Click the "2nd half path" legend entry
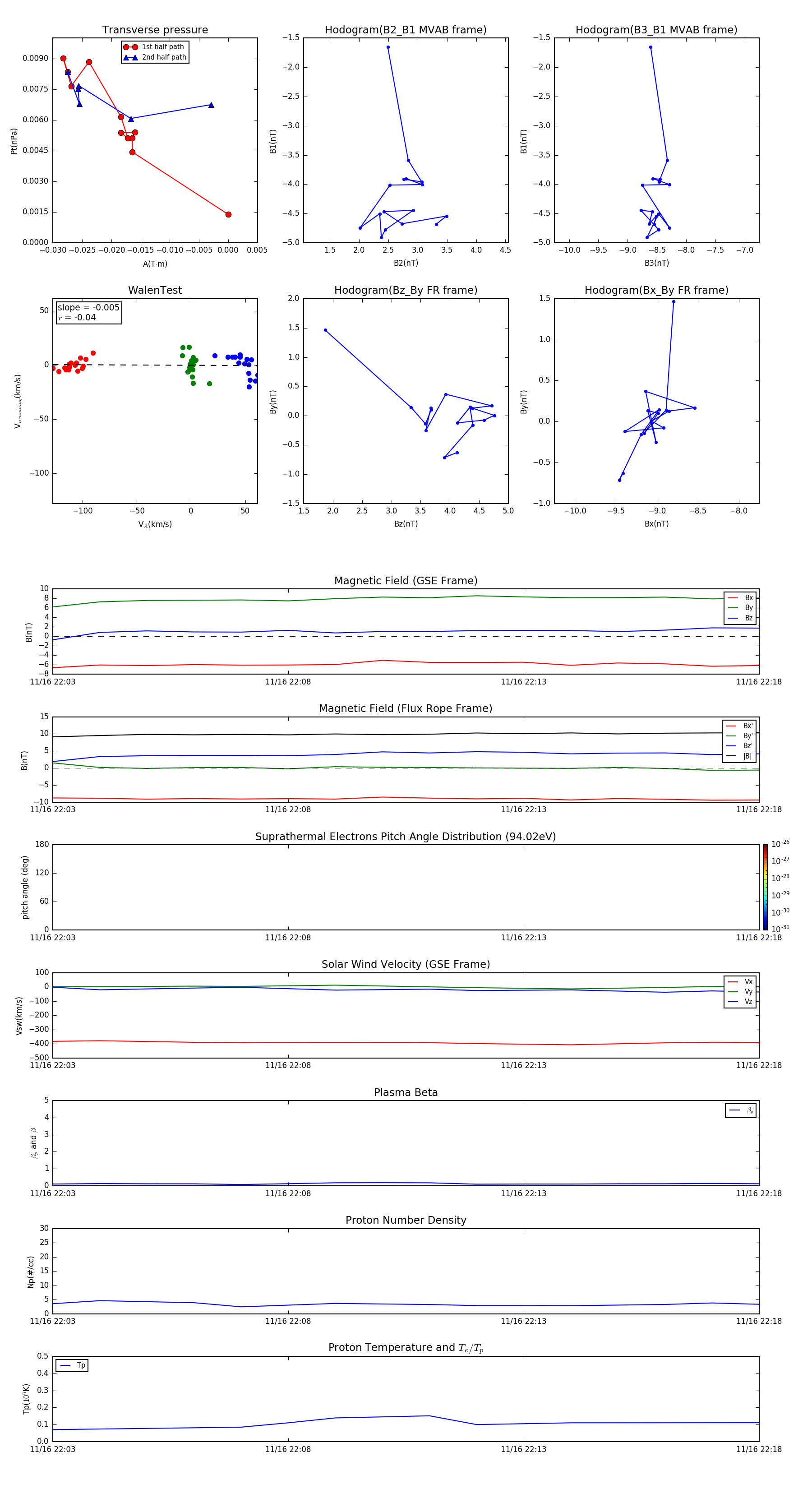This screenshot has height=1489, width=812. pos(154,57)
